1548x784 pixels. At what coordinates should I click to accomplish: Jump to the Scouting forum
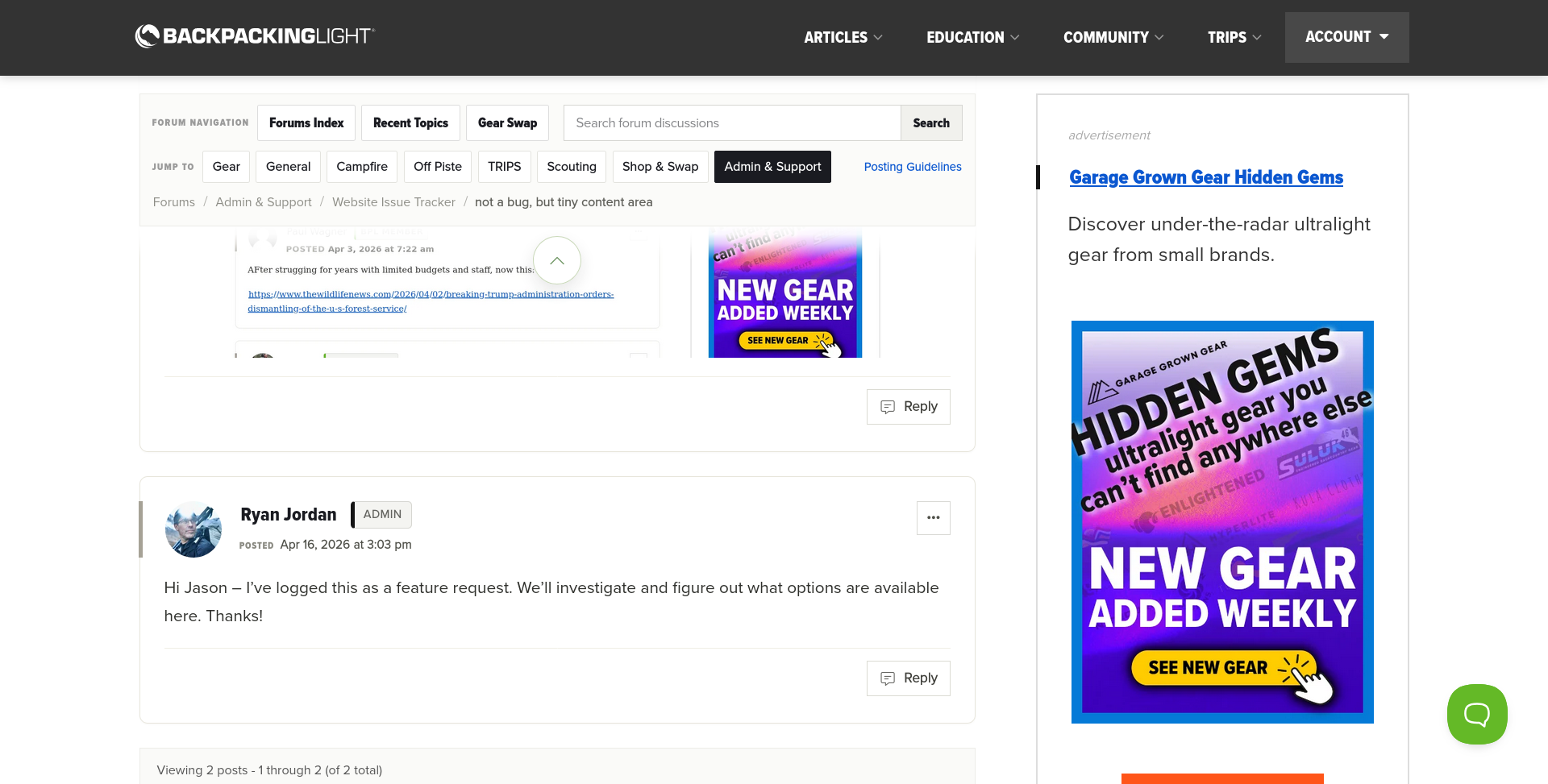tap(572, 167)
